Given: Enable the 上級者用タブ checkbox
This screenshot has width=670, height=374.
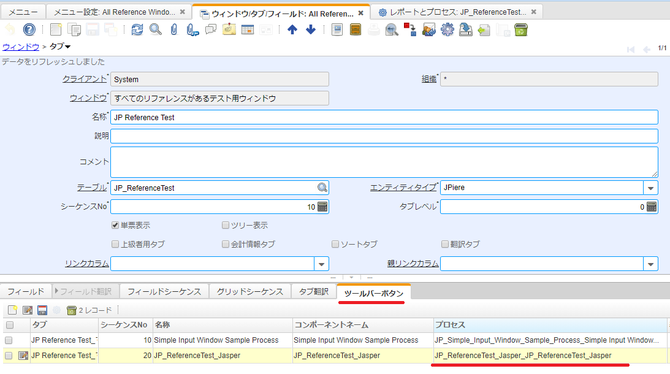Looking at the screenshot, I should 115,244.
